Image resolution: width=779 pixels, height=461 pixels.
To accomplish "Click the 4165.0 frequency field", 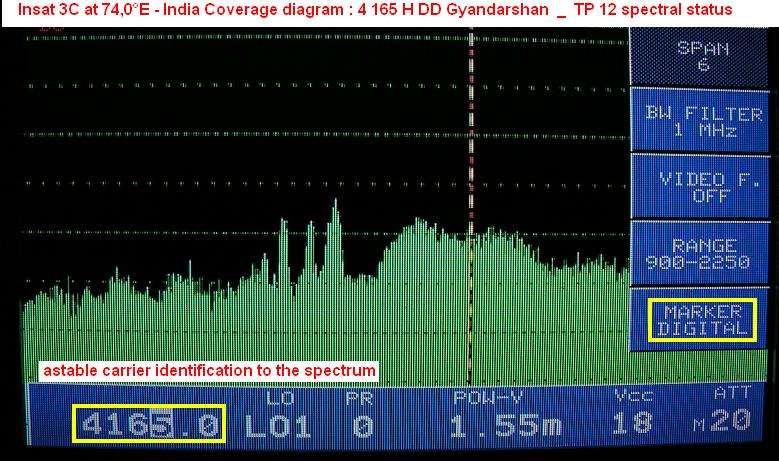I will coord(150,425).
